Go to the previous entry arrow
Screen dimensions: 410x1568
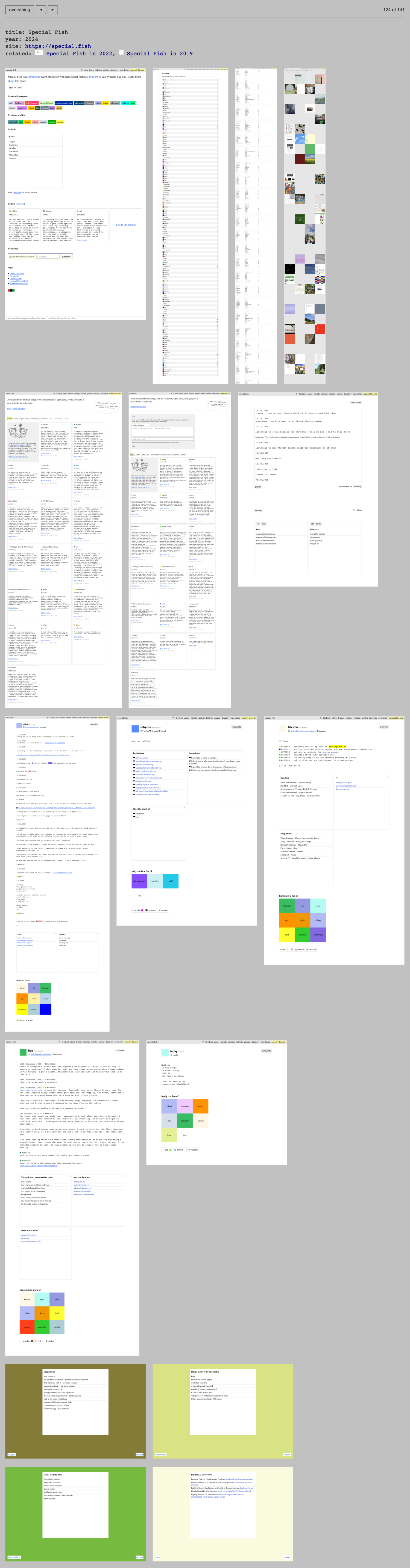point(41,10)
